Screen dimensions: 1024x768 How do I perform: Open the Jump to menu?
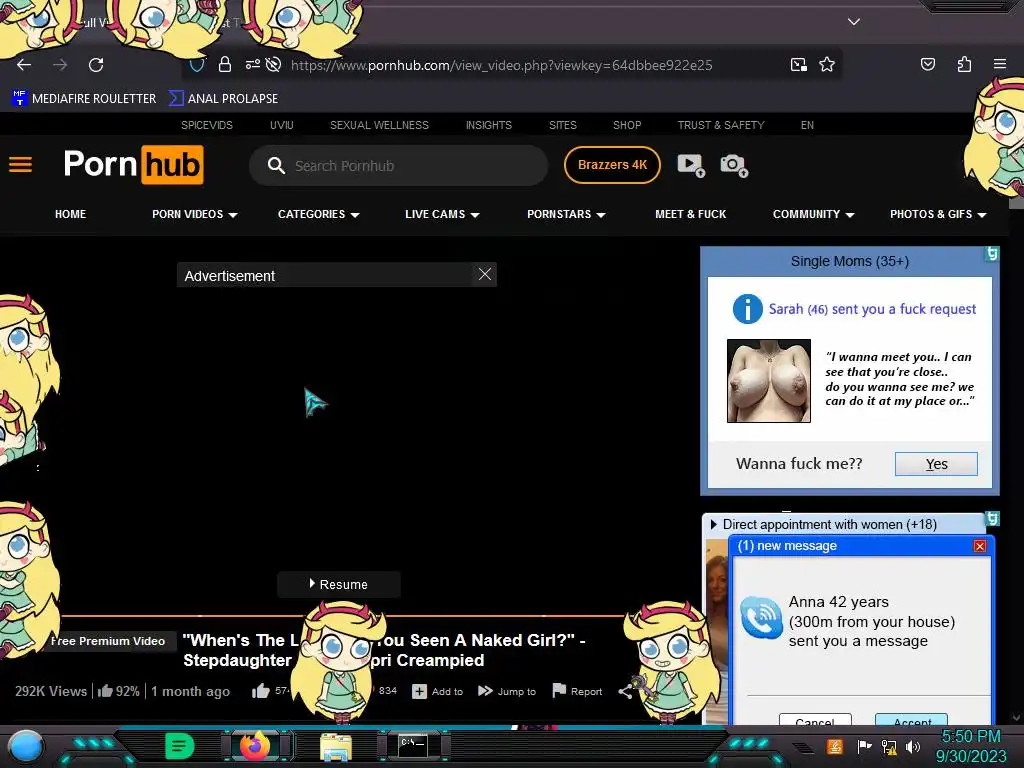[507, 691]
